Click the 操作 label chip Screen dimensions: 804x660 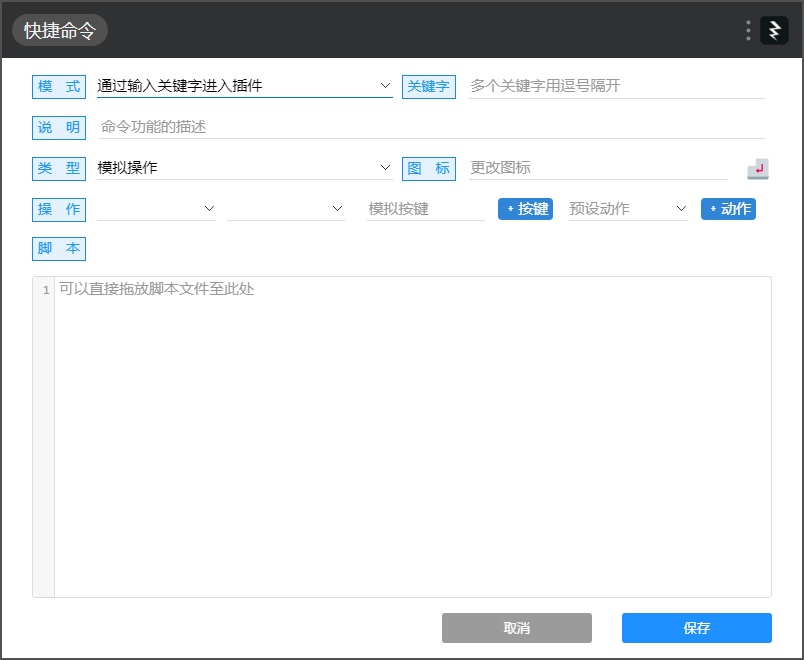(58, 209)
